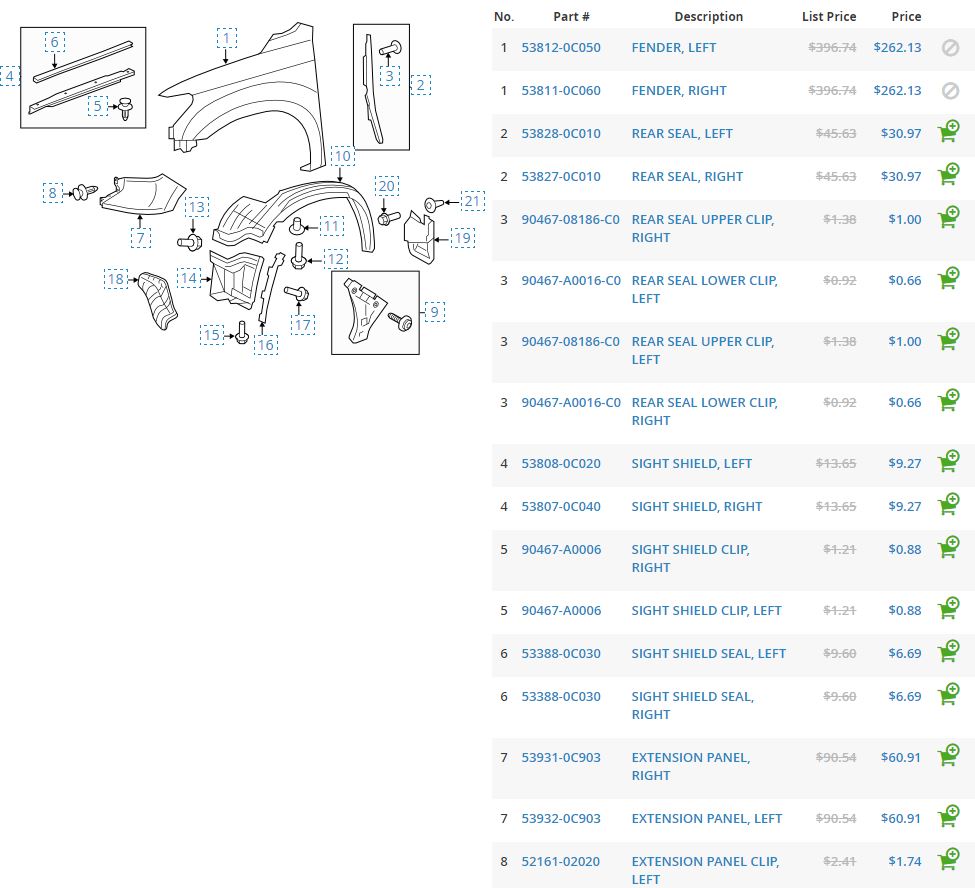Screen dimensions: 975x888
Task: Add EXTENSION PANEL CLIP, LEFT to cart
Action: click(x=948, y=861)
